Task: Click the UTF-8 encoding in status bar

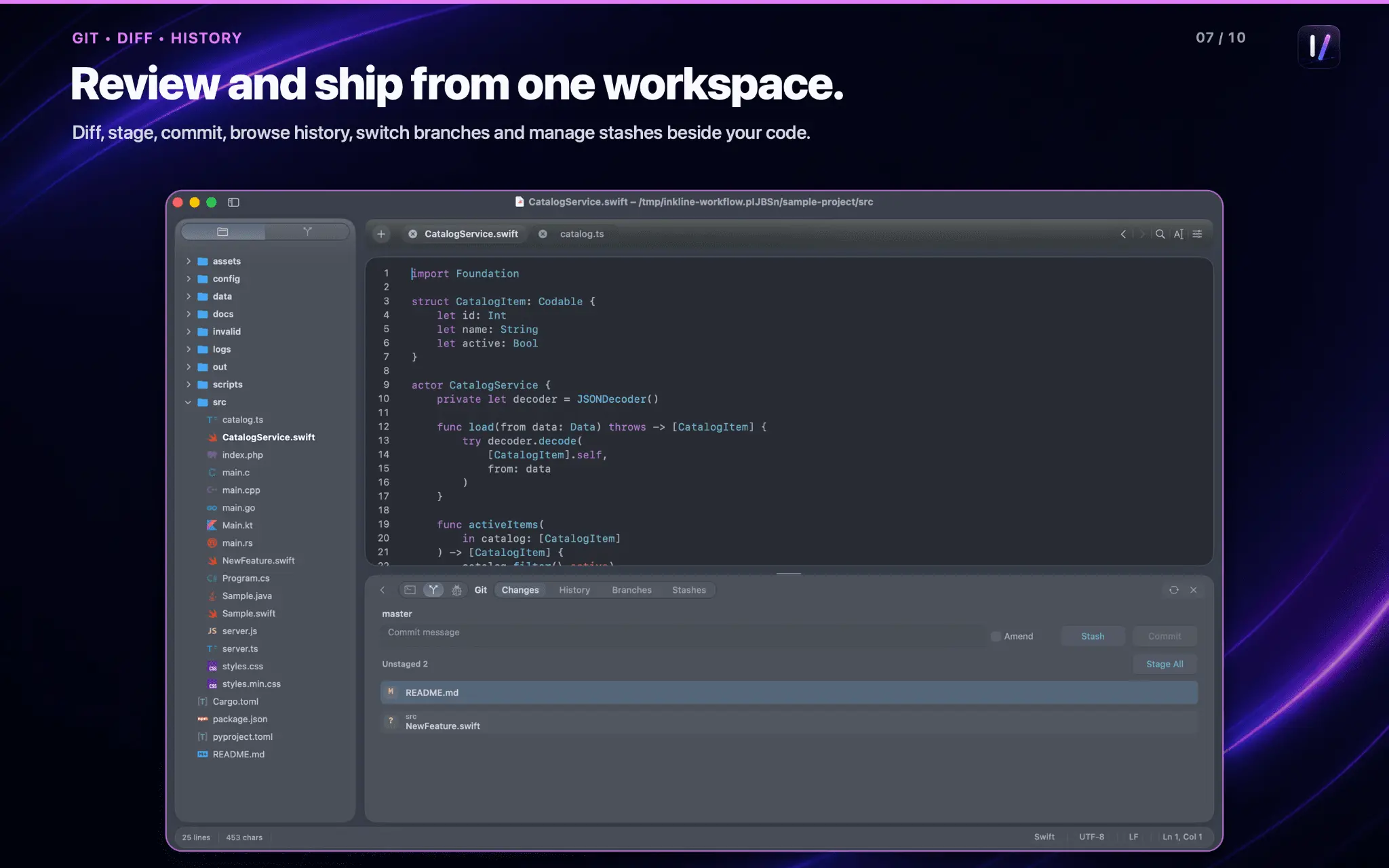Action: point(1091,837)
